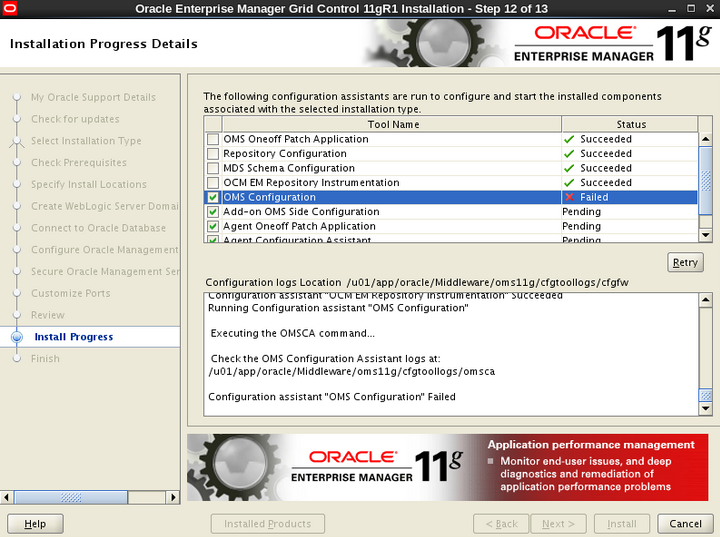Close the installer window

[x=709, y=8]
